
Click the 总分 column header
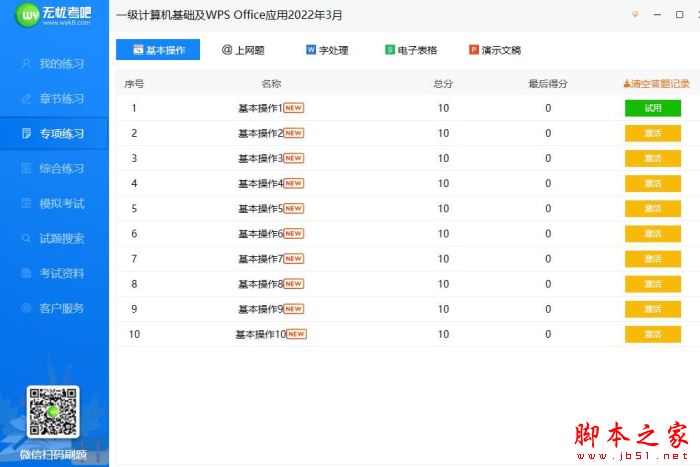[443, 83]
